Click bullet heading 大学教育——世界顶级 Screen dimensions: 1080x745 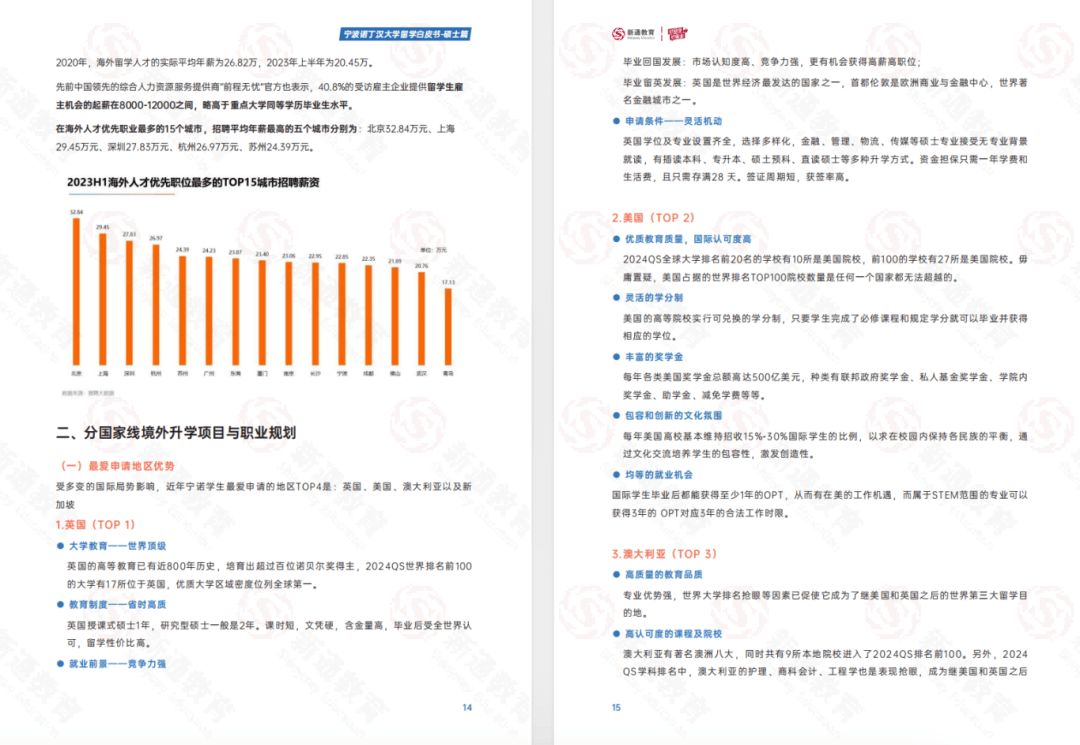tap(117, 546)
